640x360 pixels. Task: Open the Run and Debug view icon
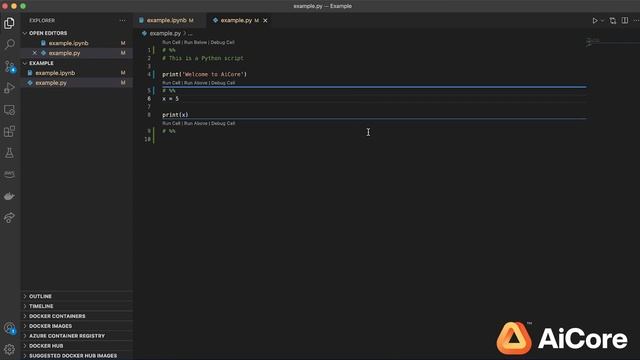(9, 88)
